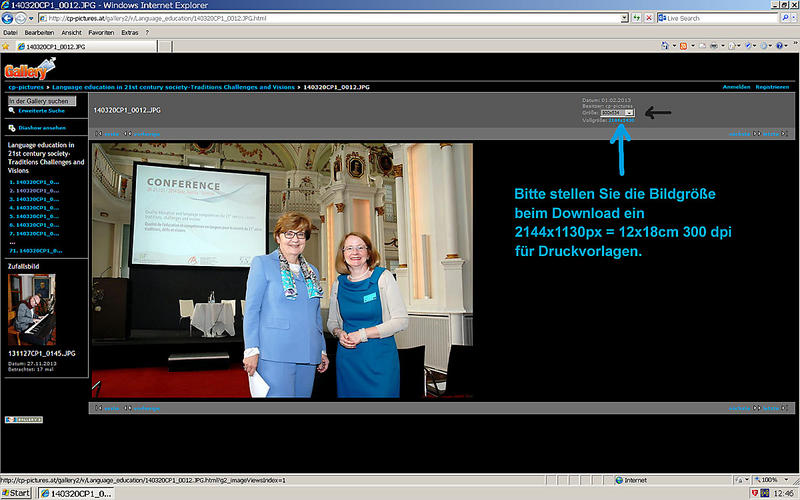Click the Registrieren link
The width and height of the screenshot is (800, 500).
pos(771,87)
